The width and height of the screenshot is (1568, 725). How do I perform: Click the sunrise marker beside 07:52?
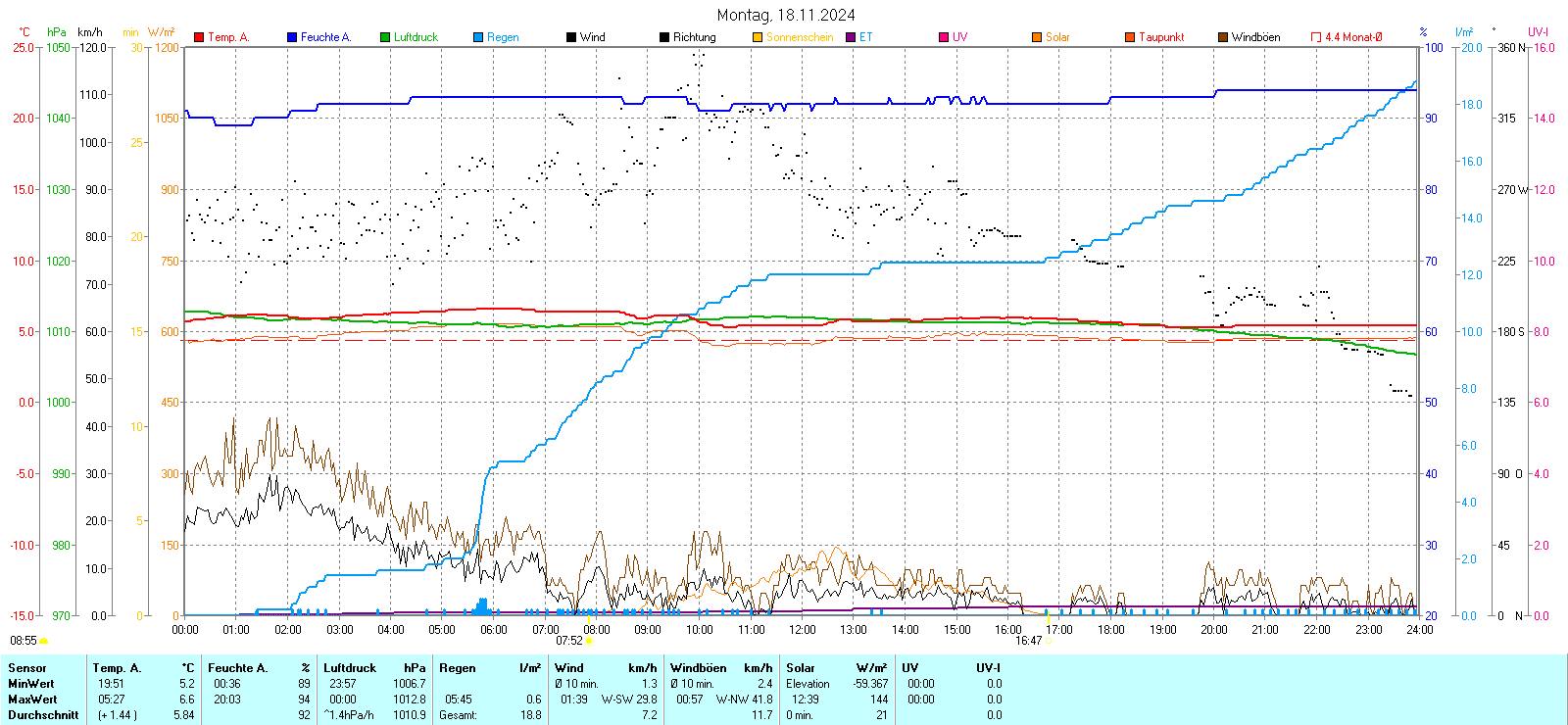(x=589, y=641)
